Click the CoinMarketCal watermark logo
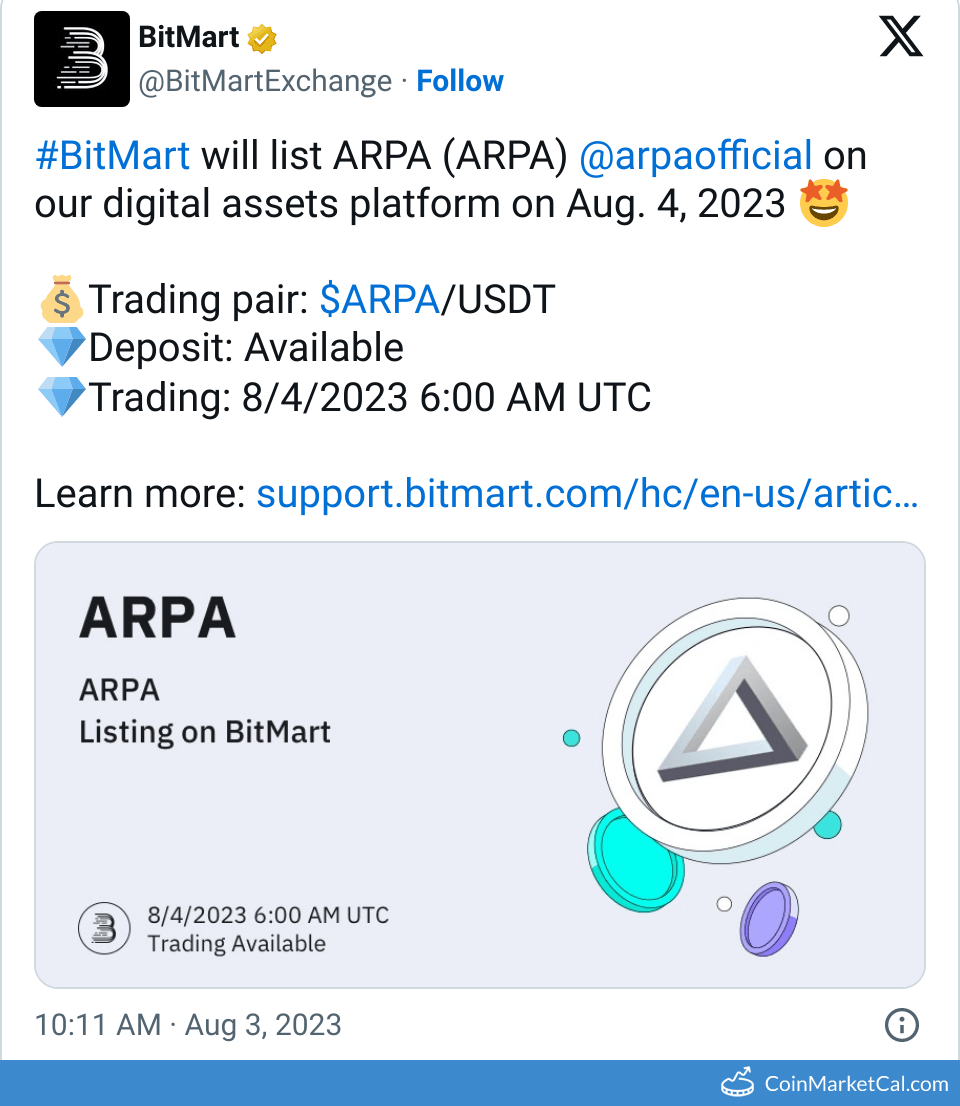The width and height of the screenshot is (960, 1106). [x=739, y=1083]
